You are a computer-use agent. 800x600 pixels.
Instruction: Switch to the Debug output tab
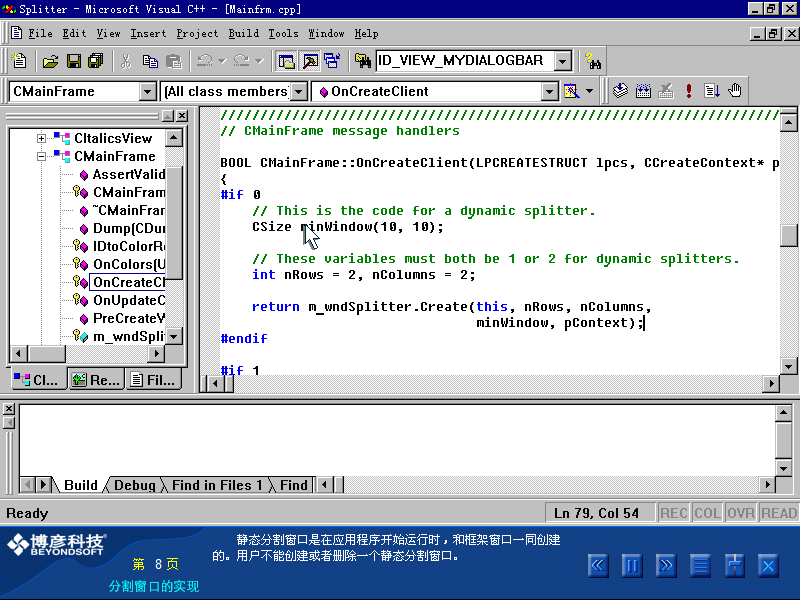(x=135, y=485)
